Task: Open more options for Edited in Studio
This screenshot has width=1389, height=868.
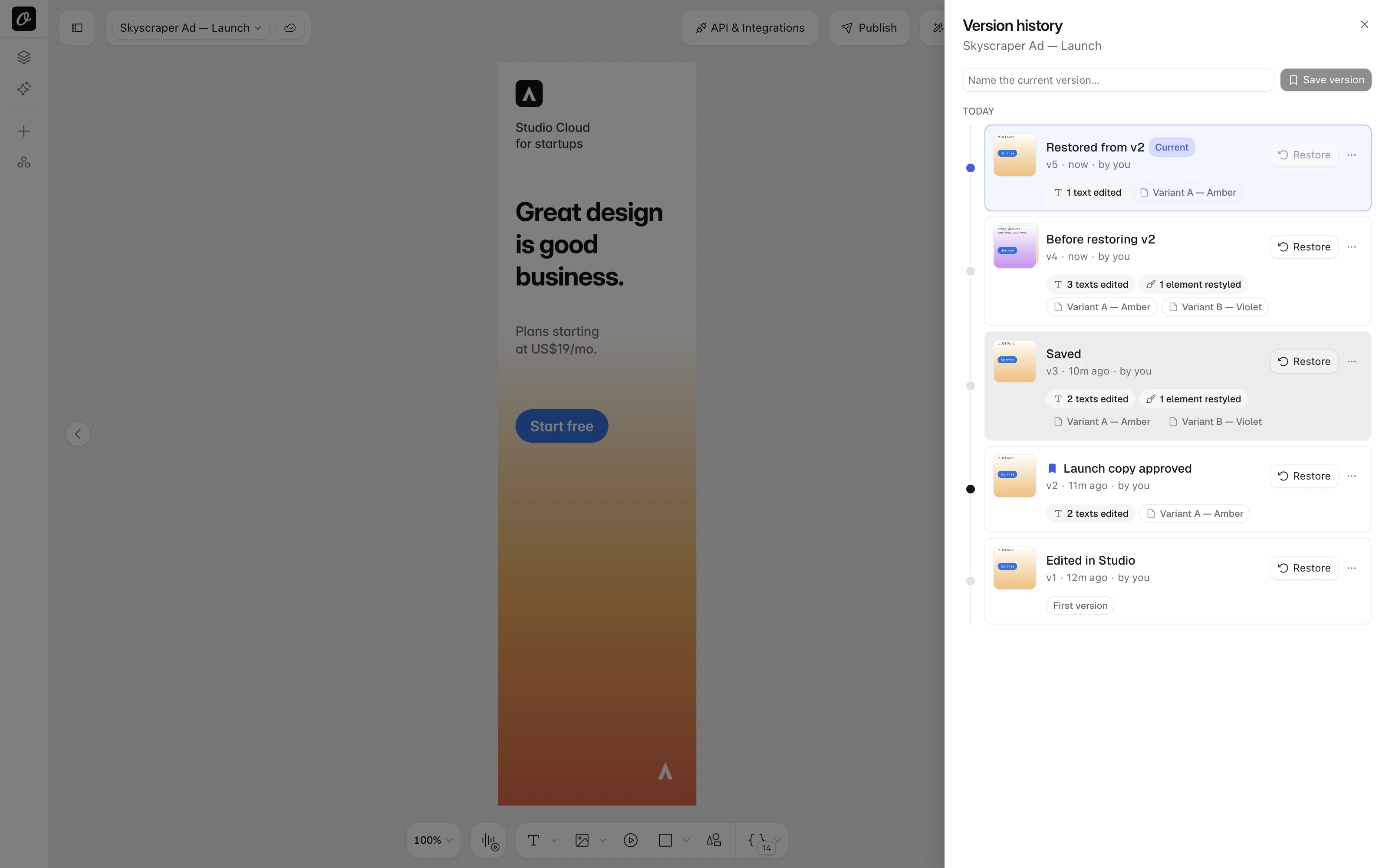Action: 1352,568
